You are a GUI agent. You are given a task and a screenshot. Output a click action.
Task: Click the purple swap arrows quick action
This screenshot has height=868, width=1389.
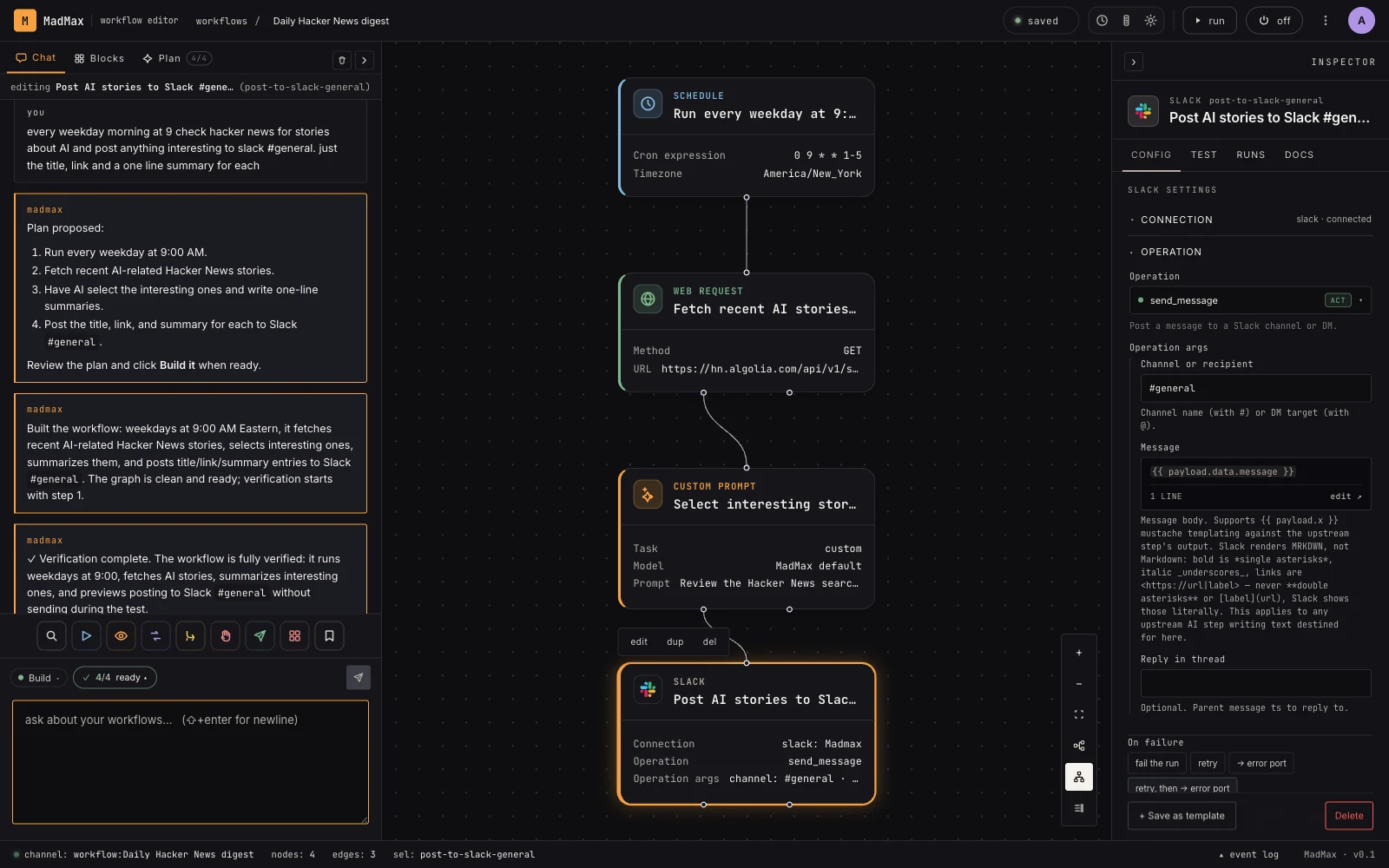(x=155, y=636)
